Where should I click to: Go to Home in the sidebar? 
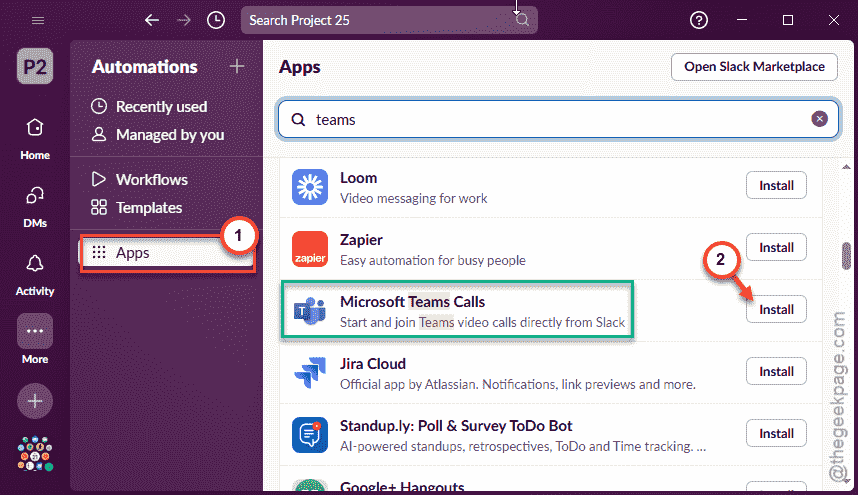click(x=35, y=139)
